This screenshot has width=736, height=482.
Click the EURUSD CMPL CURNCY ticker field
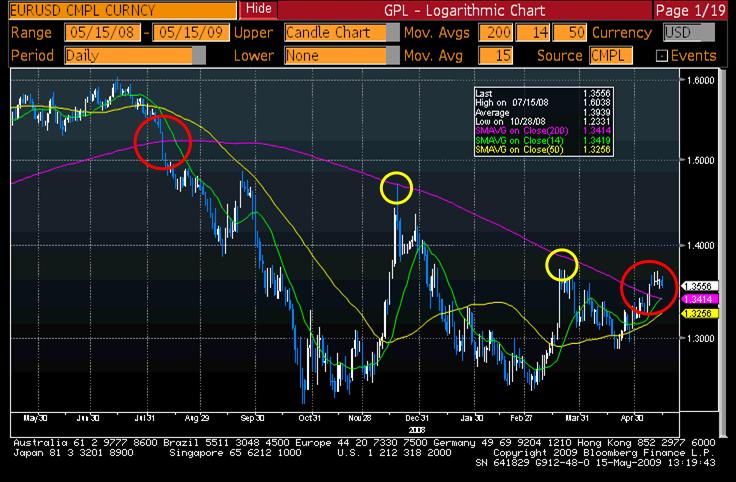pyautogui.click(x=119, y=10)
